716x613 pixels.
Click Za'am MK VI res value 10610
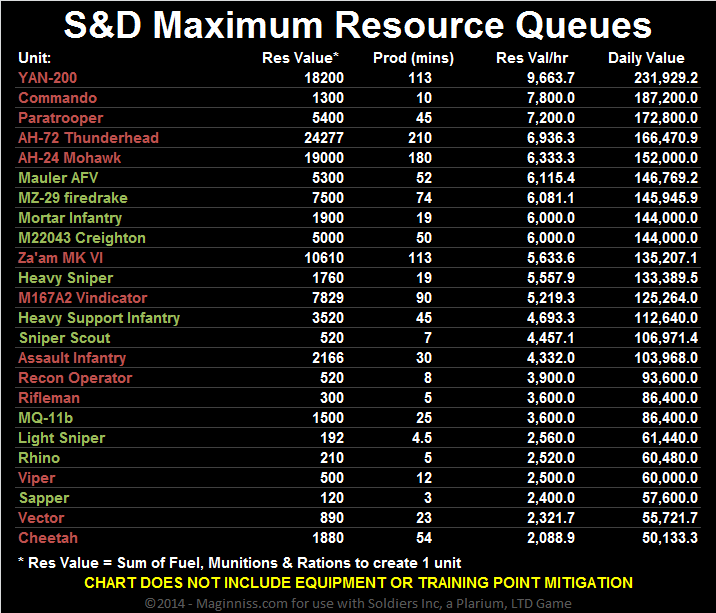click(324, 258)
